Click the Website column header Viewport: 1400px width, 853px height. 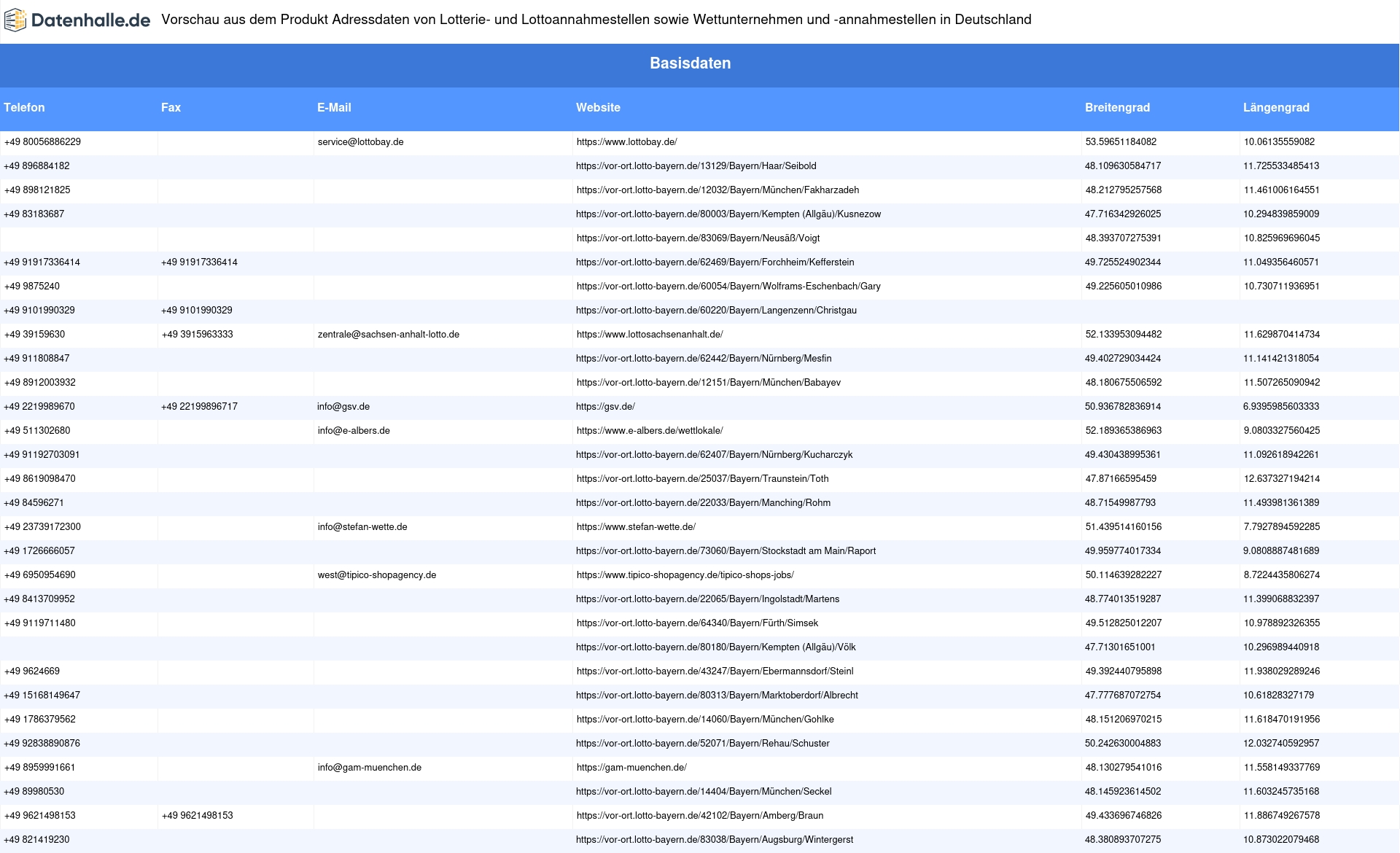pos(598,107)
